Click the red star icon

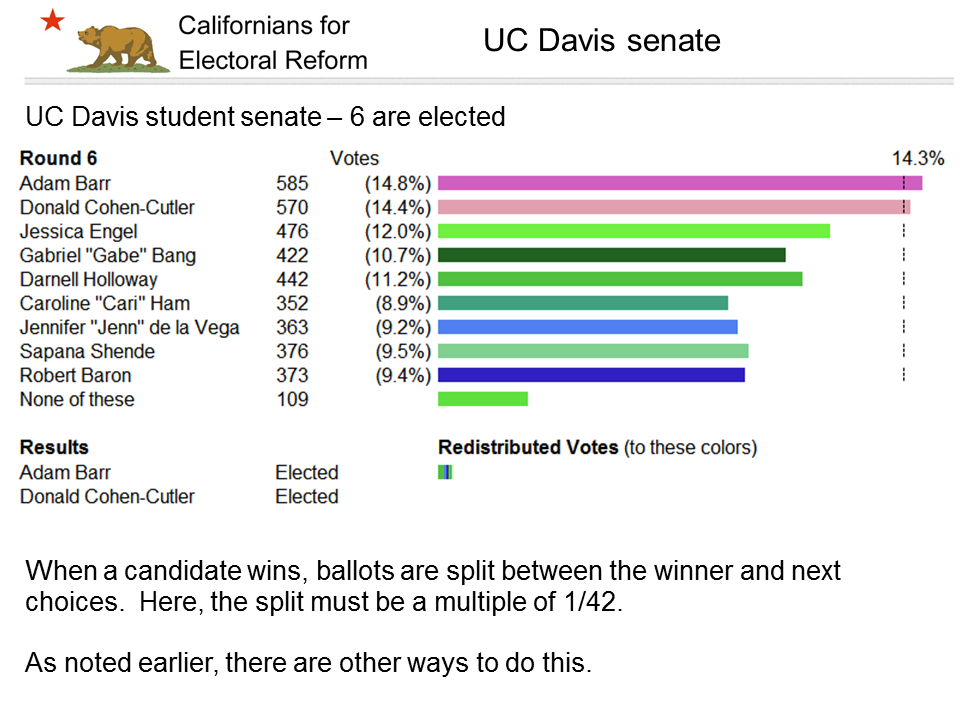pos(53,20)
